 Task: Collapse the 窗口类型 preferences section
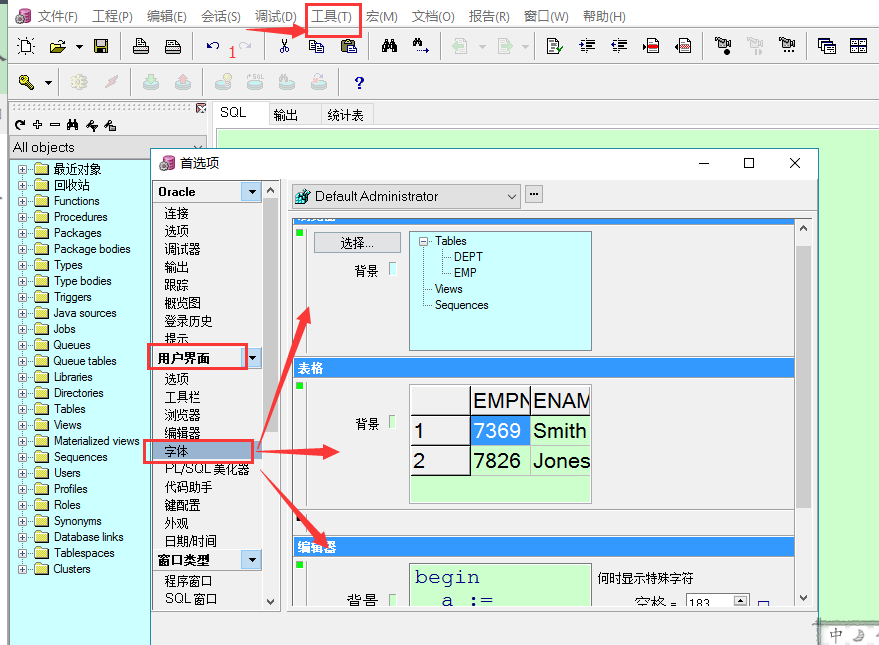(252, 560)
